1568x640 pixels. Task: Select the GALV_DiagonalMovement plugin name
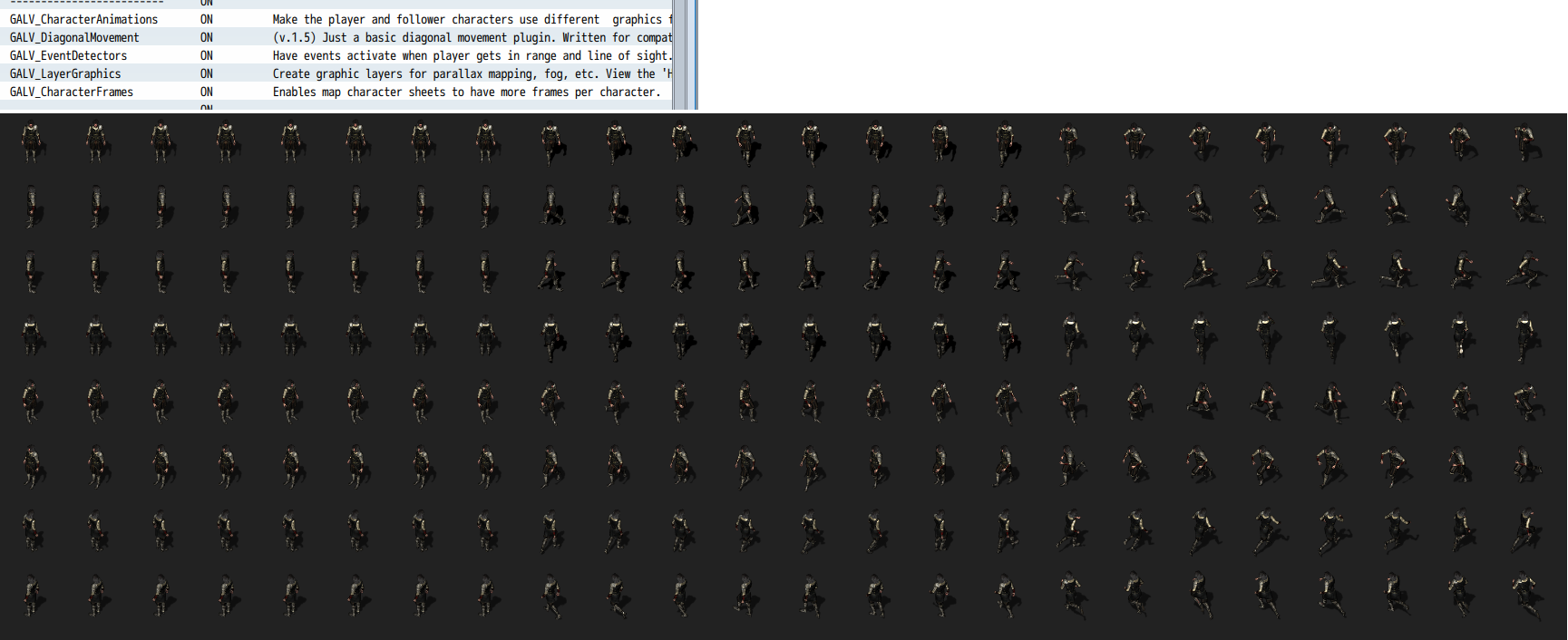(74, 37)
